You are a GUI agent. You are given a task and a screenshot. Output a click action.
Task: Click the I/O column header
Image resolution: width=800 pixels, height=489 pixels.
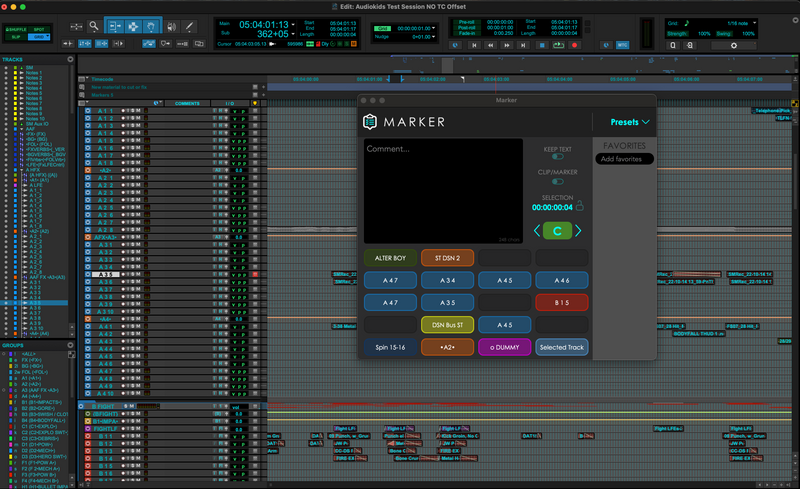(230, 103)
